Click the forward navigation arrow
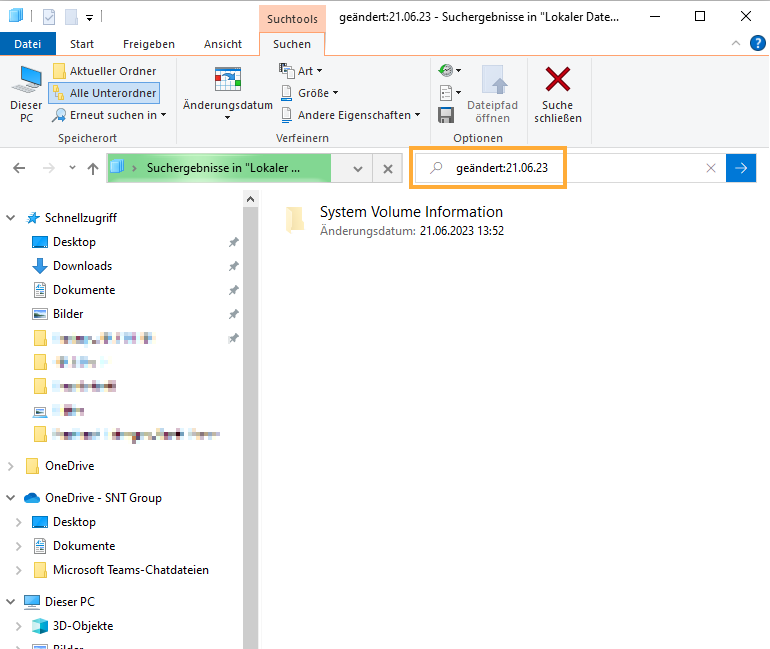This screenshot has width=770, height=649. pyautogui.click(x=49, y=168)
